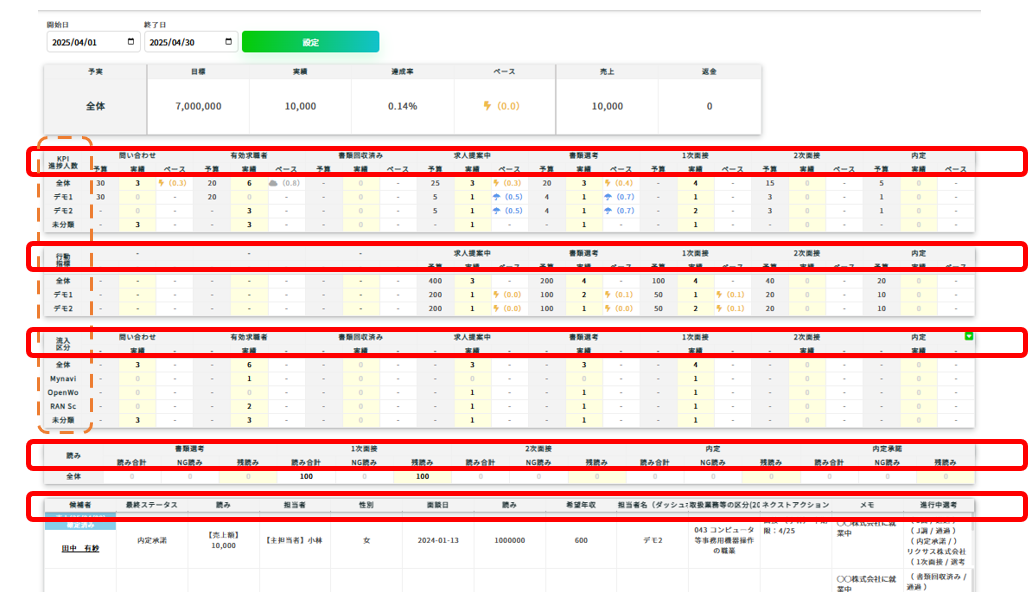Click umbrella icon in KPI デモ1 求人提案中 ペース
The height and width of the screenshot is (592, 1034).
pos(497,197)
